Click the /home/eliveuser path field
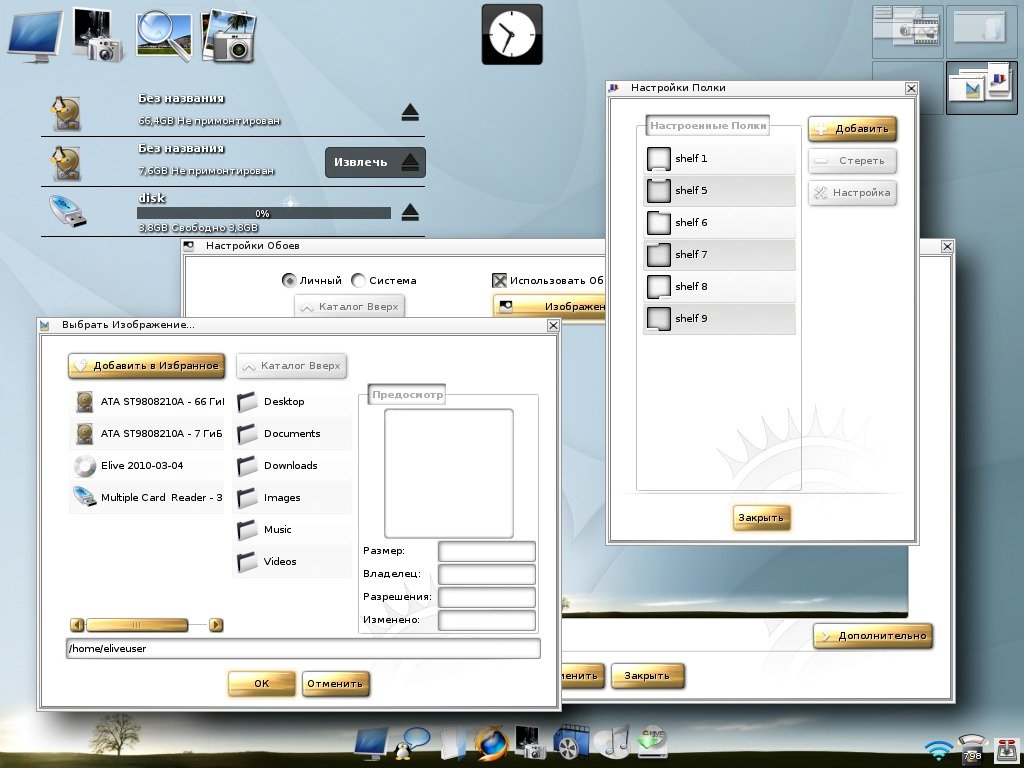 point(303,648)
